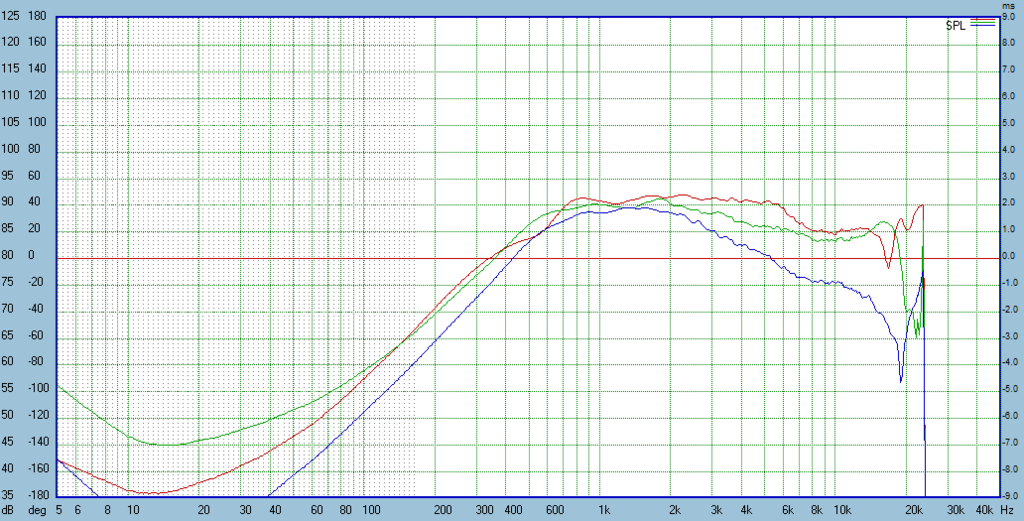Click the -180 degree axis label
Screen dimensions: 1024x521
click(37, 495)
